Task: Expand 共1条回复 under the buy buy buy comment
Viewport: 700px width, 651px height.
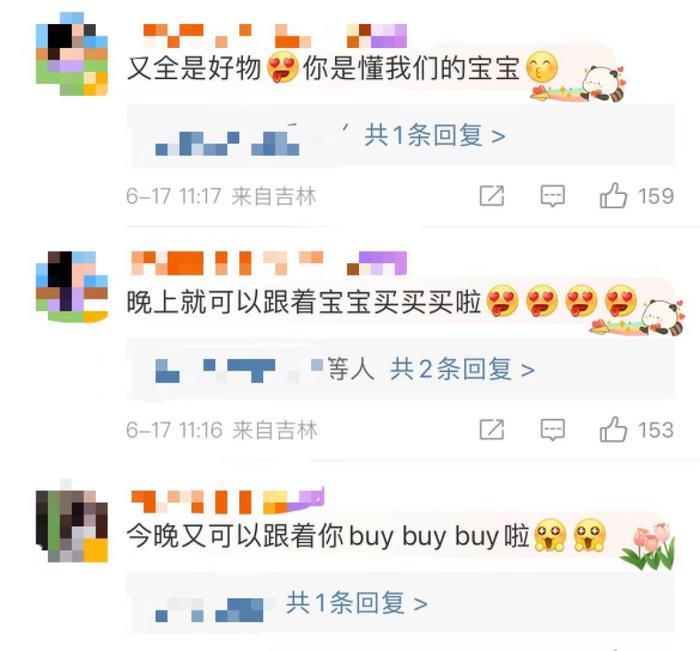Action: pyautogui.click(x=357, y=603)
